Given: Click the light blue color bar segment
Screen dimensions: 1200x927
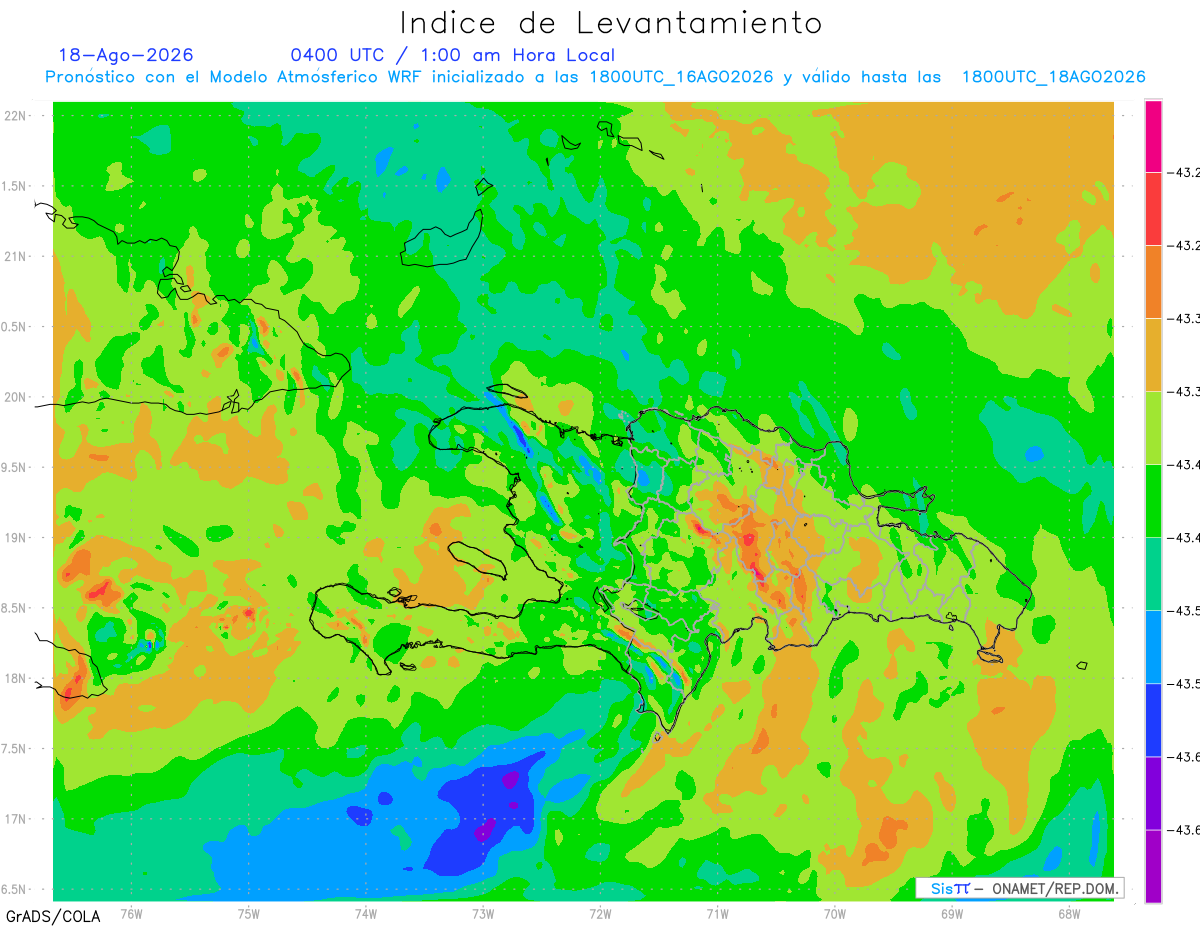Looking at the screenshot, I should pos(1153,647).
